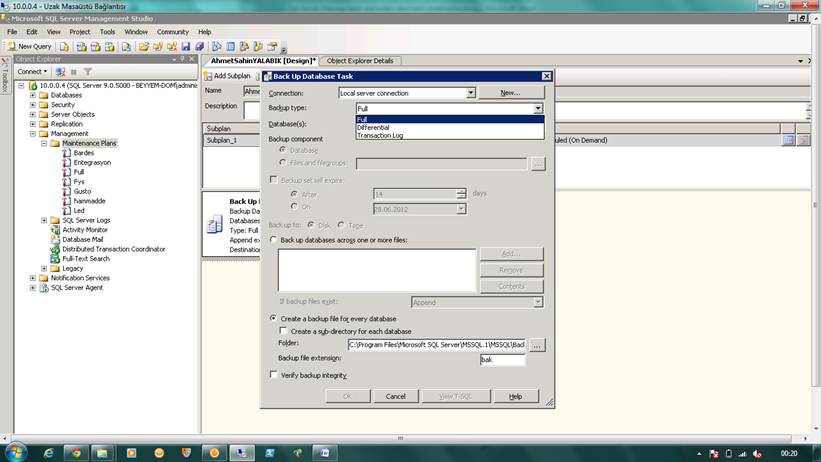The width and height of the screenshot is (821, 462).
Task: Open Microsoft Word from the taskbar
Action: click(325, 453)
